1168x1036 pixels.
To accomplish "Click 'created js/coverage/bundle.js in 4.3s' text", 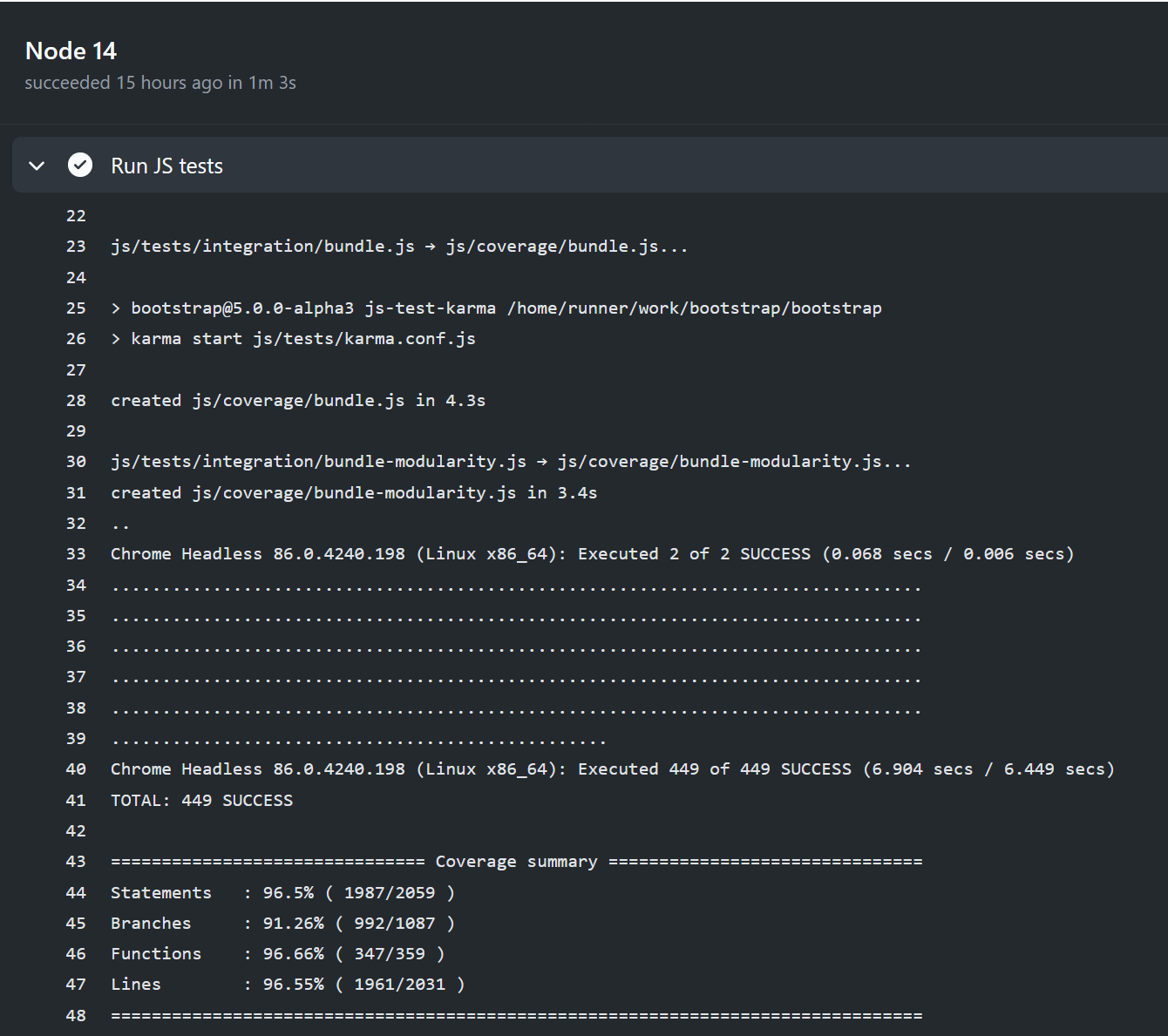I will click(298, 400).
